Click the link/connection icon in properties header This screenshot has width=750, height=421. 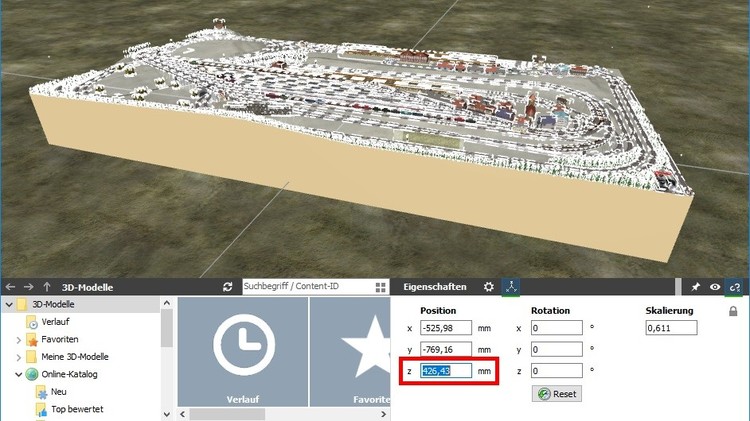[x=734, y=287]
